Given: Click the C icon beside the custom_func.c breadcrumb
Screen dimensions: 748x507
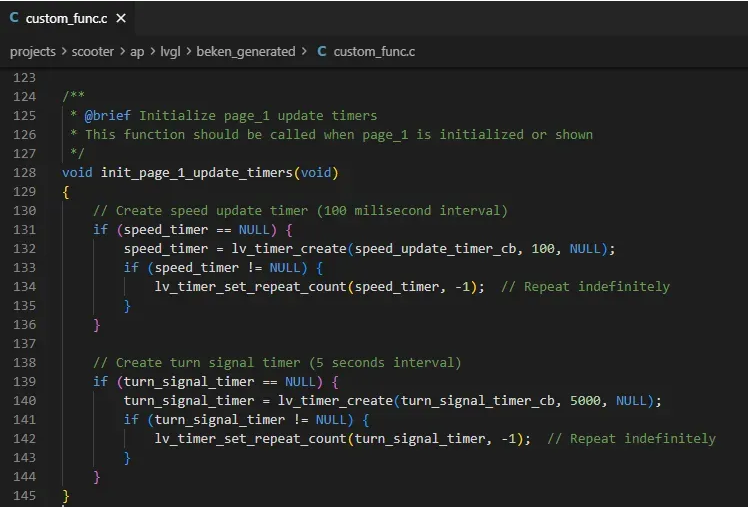Looking at the screenshot, I should coord(322,51).
